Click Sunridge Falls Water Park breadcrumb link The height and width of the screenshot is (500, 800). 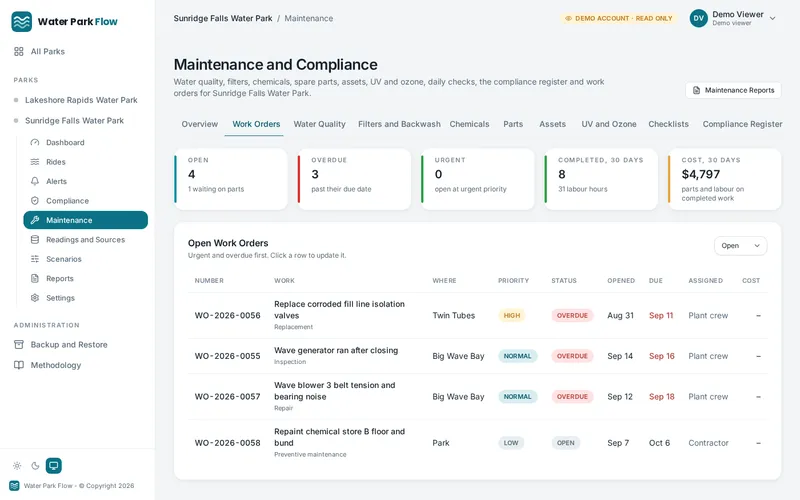(223, 18)
